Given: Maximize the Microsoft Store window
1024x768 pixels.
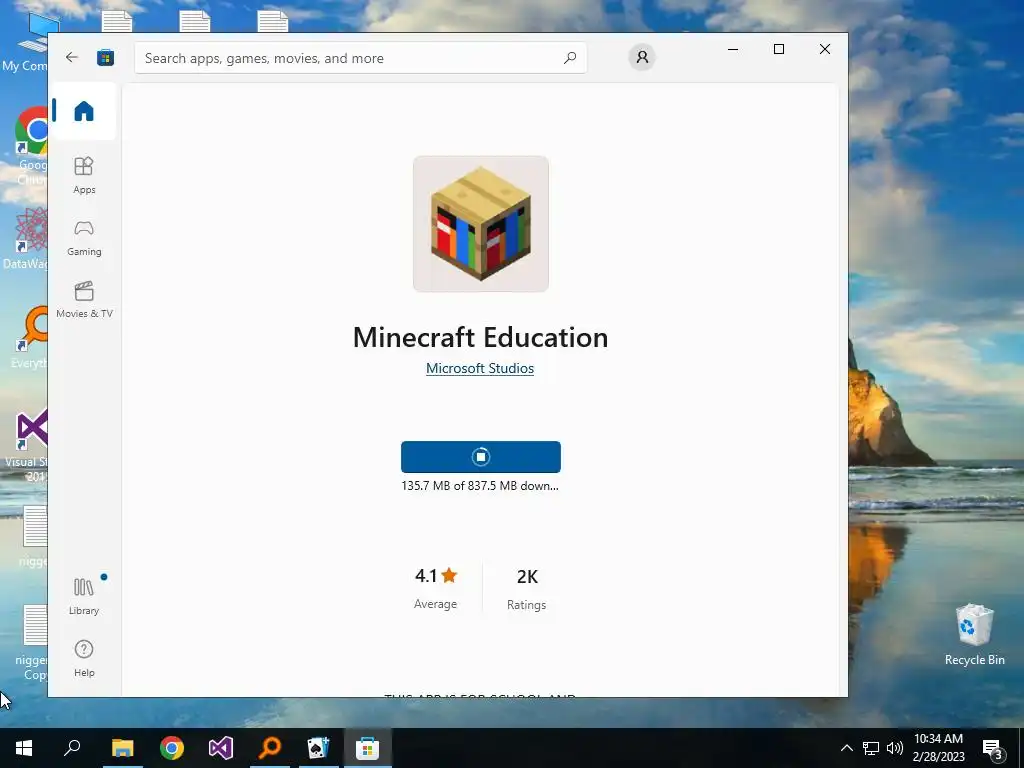Looking at the screenshot, I should [778, 49].
